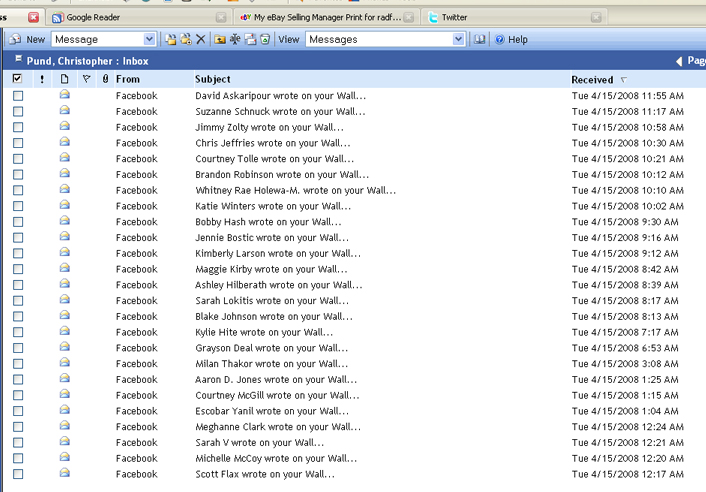Sort by item type page icon column
This screenshot has height=492, width=706.
click(64, 79)
